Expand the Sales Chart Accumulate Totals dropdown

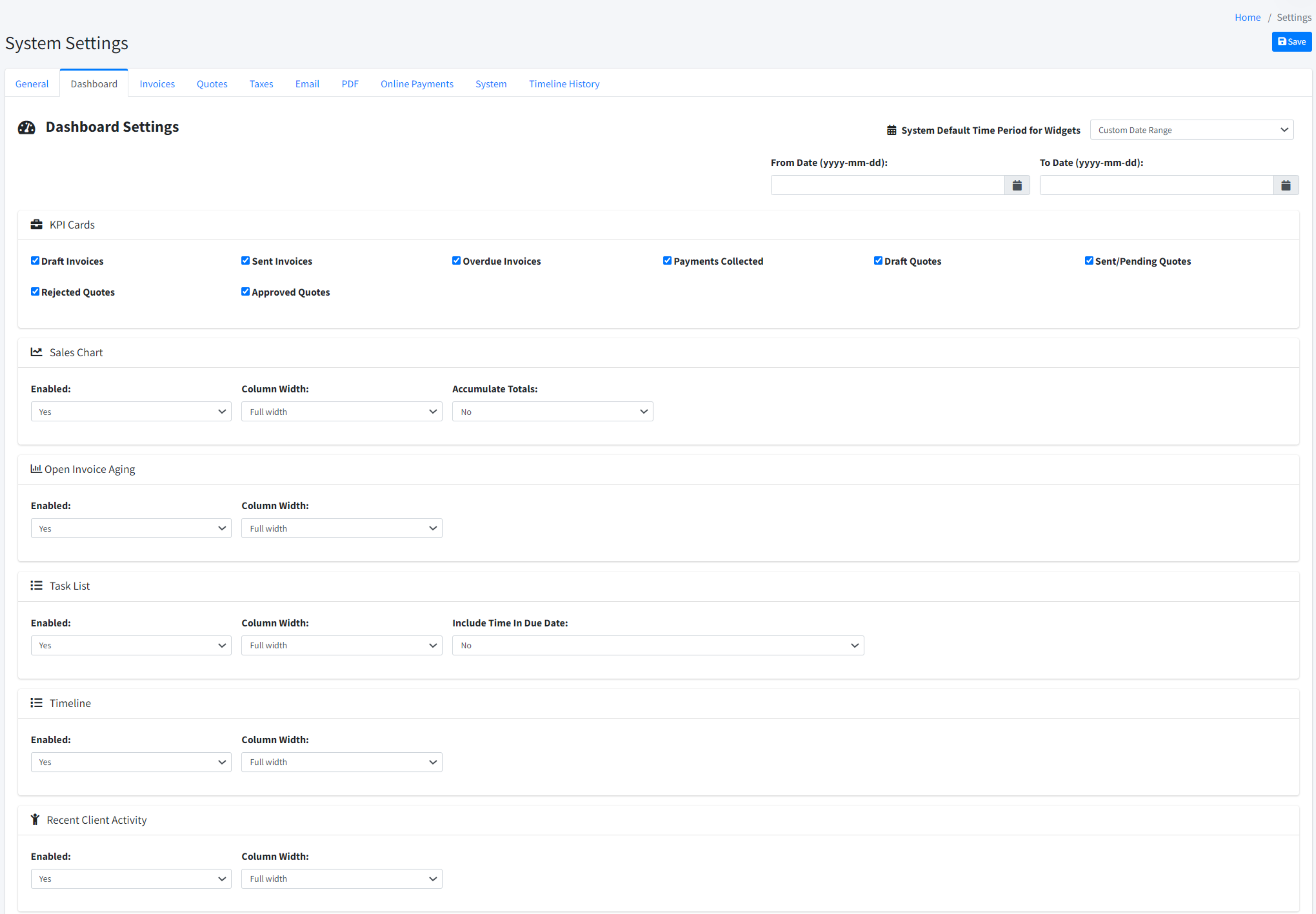coord(552,412)
